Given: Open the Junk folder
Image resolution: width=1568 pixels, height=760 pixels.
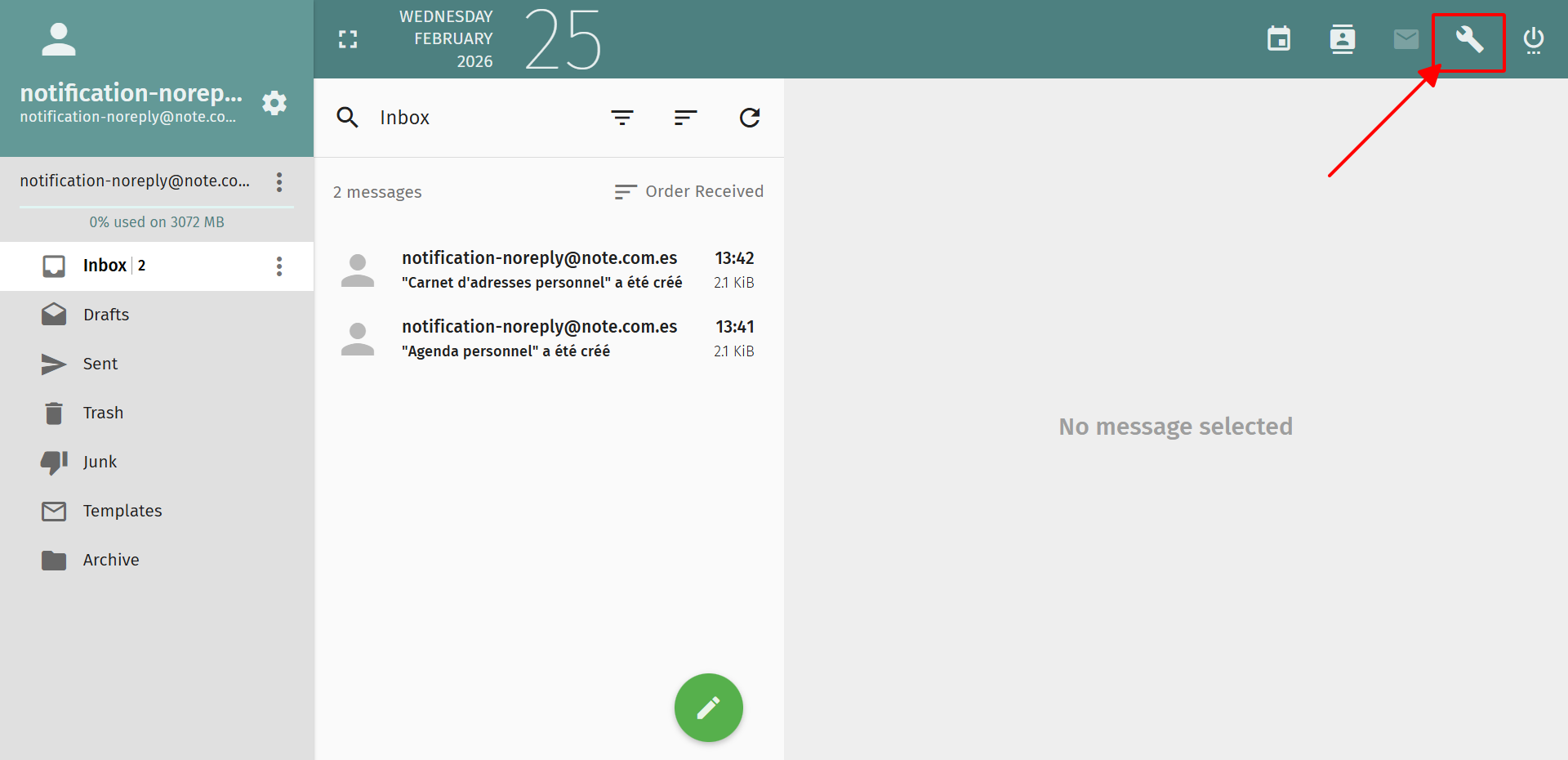Looking at the screenshot, I should [100, 462].
